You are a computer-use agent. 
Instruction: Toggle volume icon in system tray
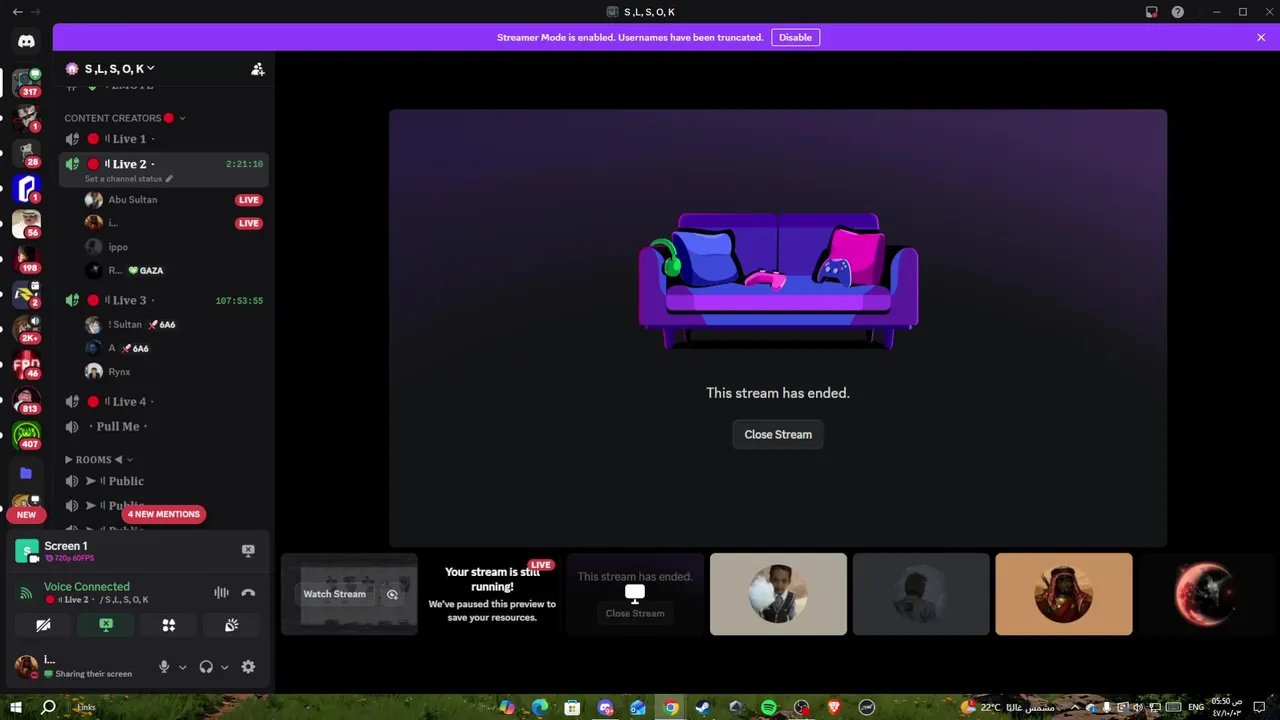pyautogui.click(x=1137, y=707)
